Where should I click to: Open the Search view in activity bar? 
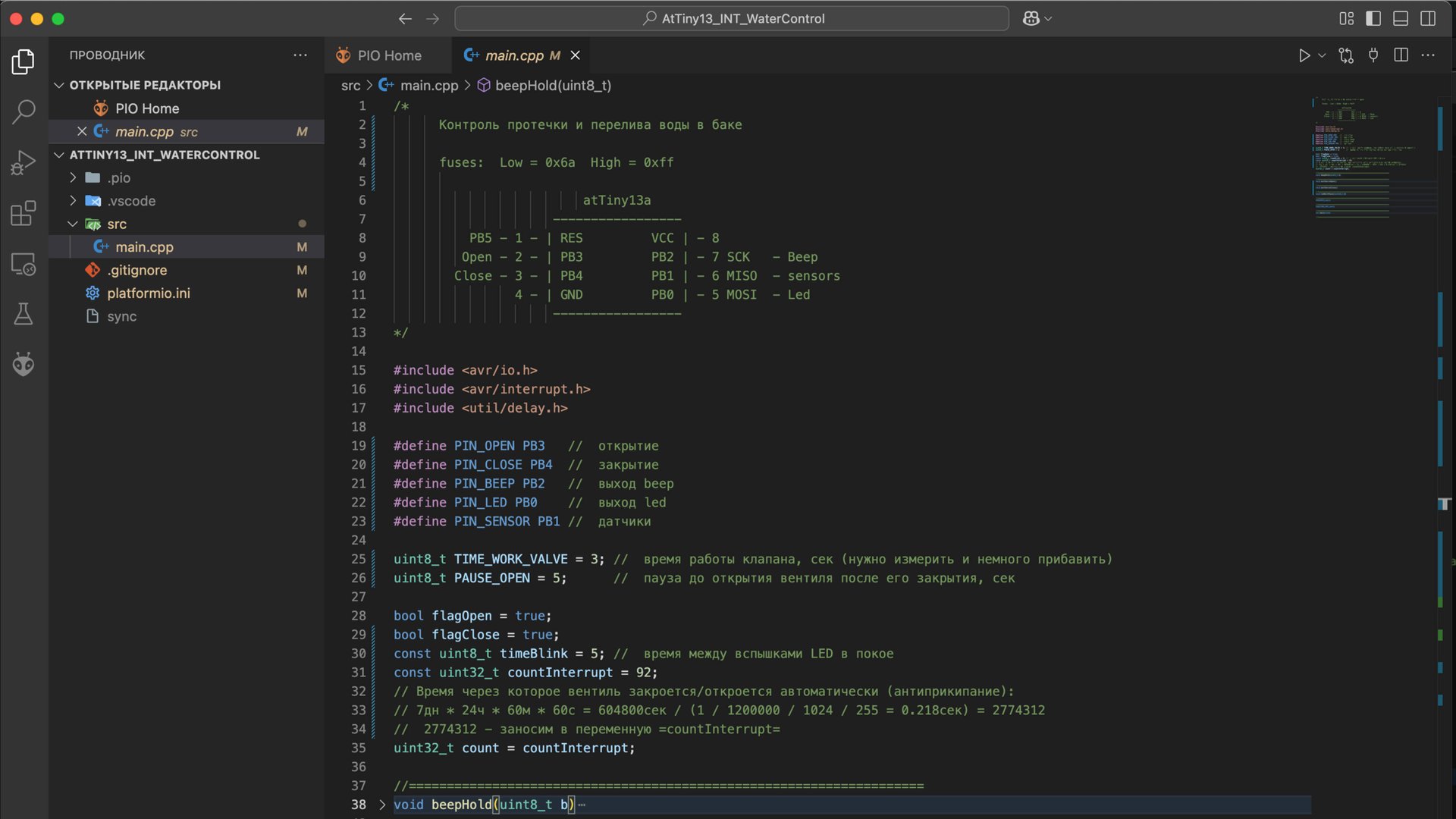pyautogui.click(x=24, y=112)
